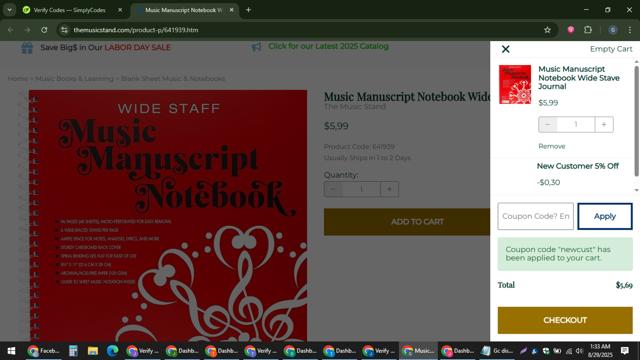Screen dimensions: 640x360
Task: Remove the notebook from the cart
Action: click(x=551, y=146)
